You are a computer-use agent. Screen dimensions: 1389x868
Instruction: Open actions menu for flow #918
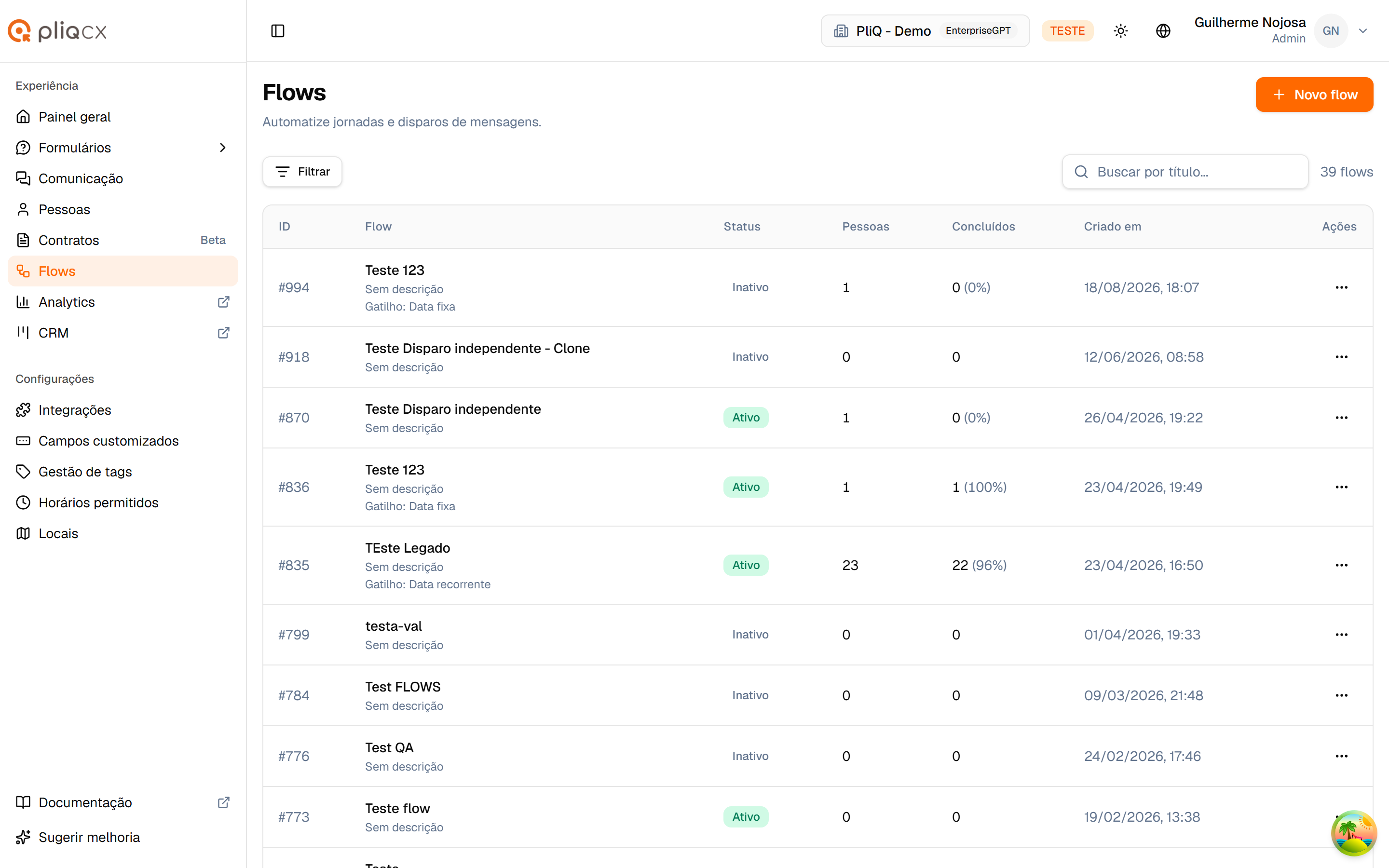pyautogui.click(x=1341, y=357)
